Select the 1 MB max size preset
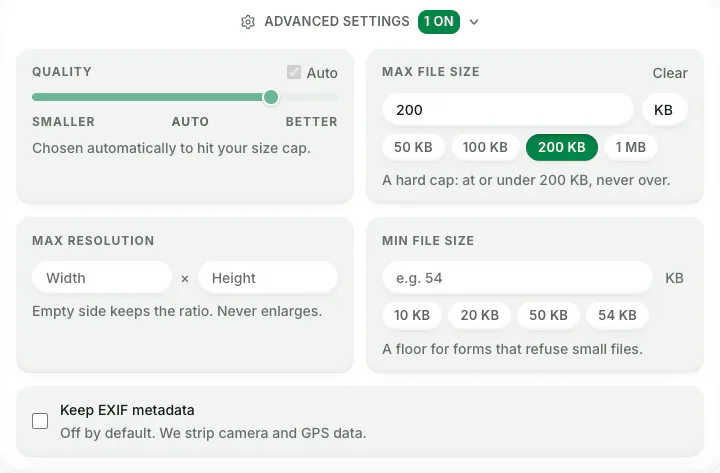Screen dimensions: 720x473 630,147
